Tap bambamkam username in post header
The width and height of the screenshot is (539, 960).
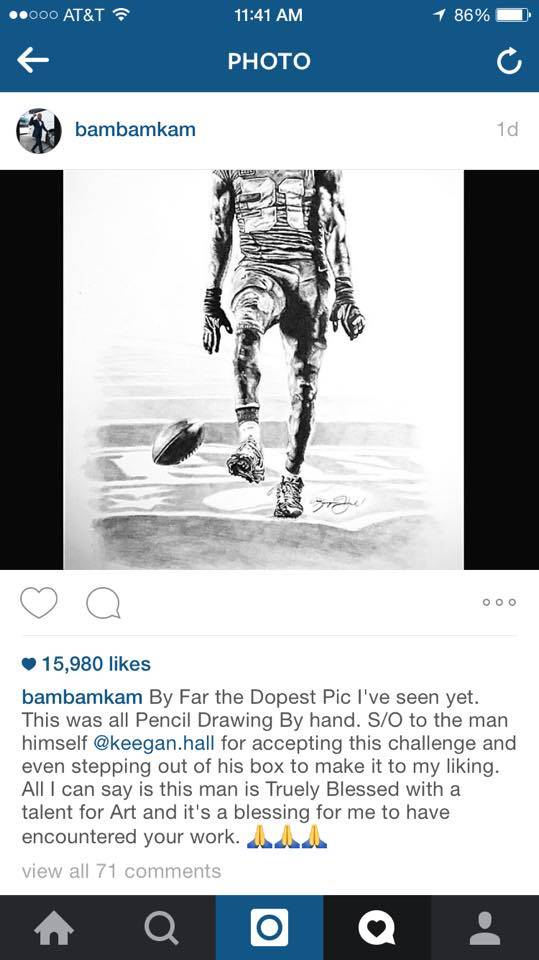pyautogui.click(x=135, y=130)
